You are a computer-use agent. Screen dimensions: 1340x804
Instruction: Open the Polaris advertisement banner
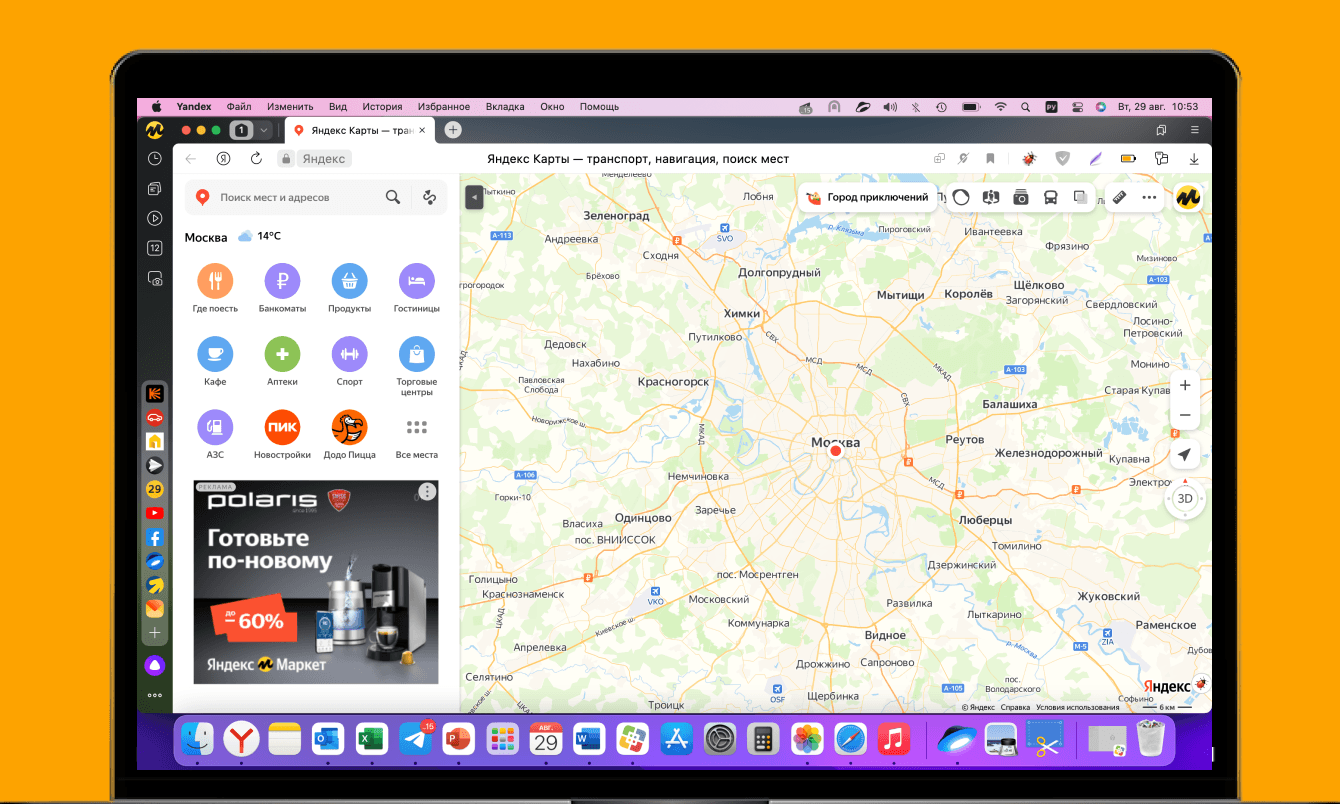pyautogui.click(x=316, y=582)
